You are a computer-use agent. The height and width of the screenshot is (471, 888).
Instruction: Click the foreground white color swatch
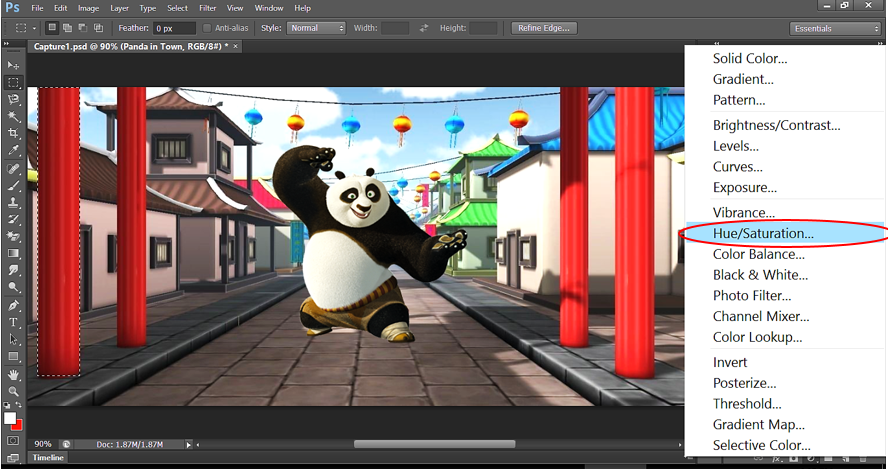(10, 419)
